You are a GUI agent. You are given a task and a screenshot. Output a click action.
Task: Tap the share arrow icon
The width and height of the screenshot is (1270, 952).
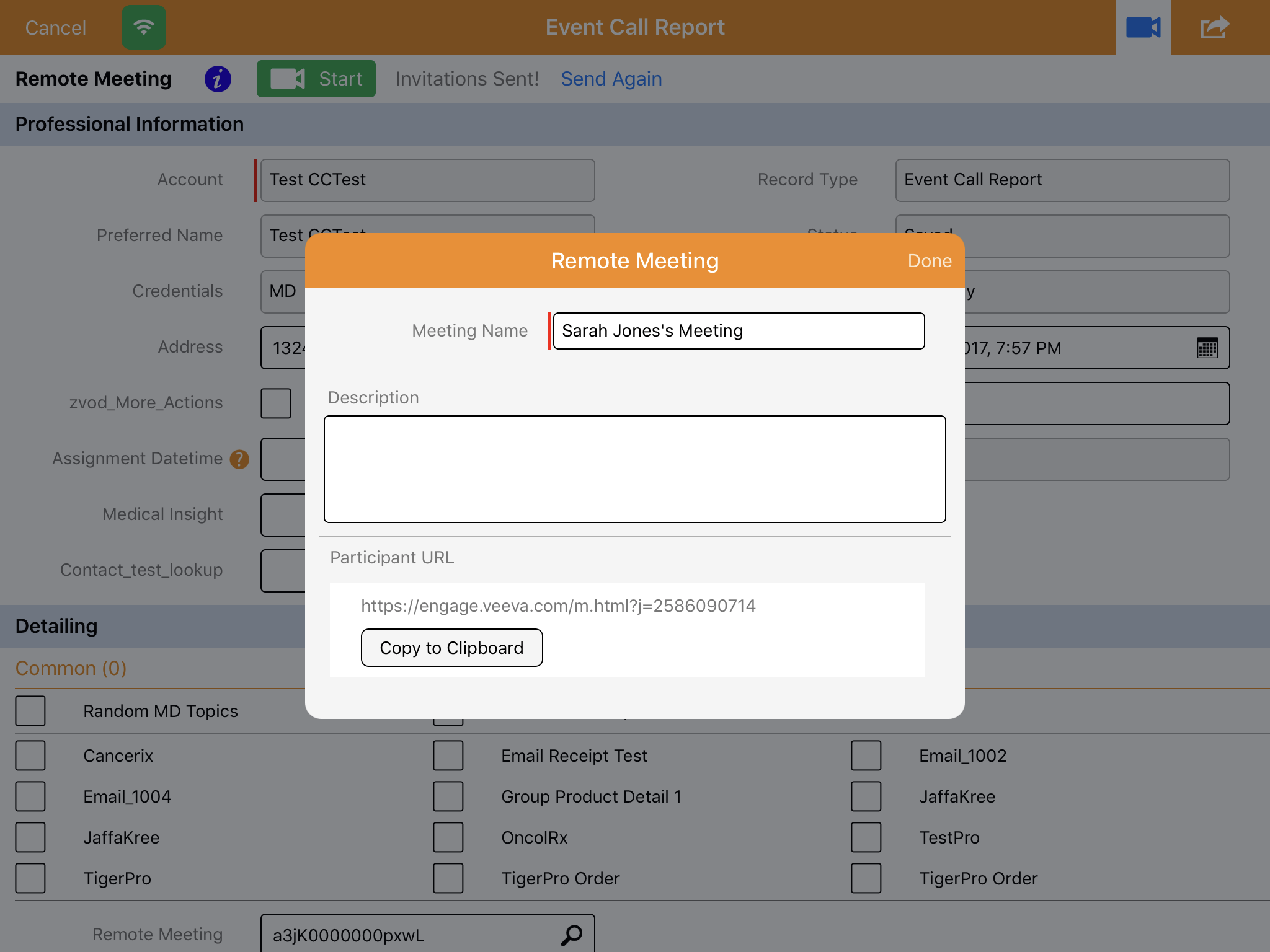(x=1214, y=27)
